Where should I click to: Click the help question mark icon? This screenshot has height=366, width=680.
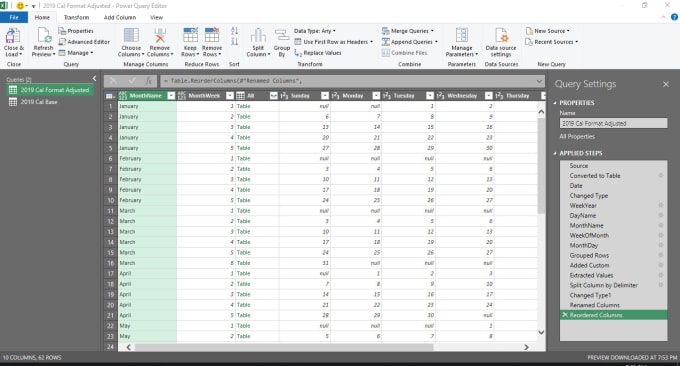pyautogui.click(x=674, y=17)
